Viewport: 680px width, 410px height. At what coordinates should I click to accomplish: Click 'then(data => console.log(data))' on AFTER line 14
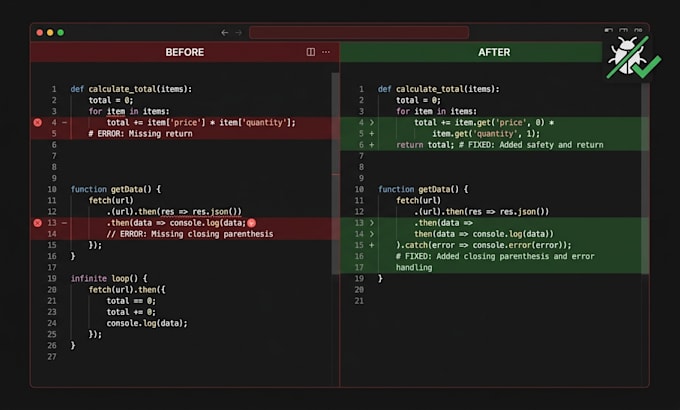point(484,234)
